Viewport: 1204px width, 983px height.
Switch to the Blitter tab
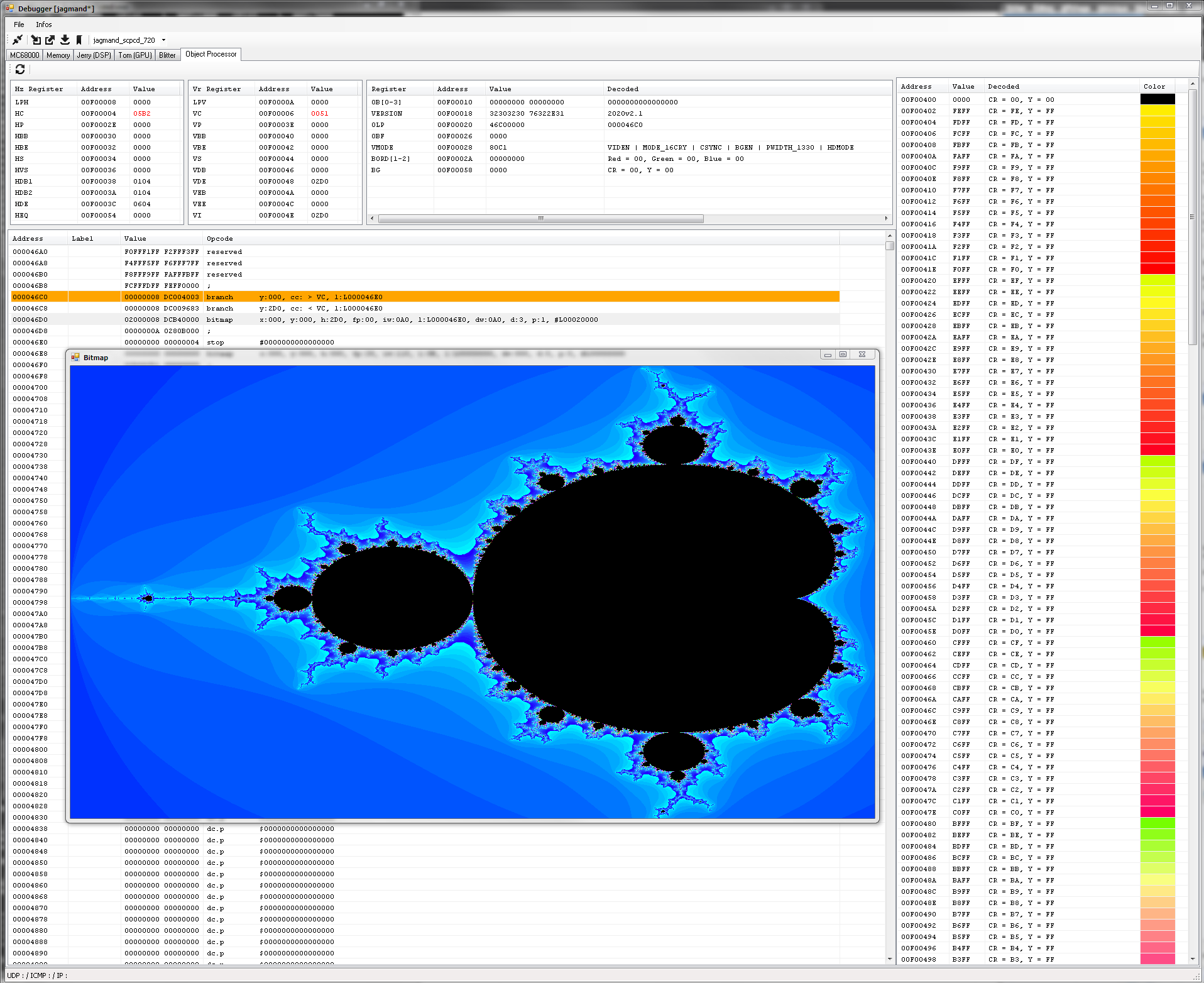[167, 55]
